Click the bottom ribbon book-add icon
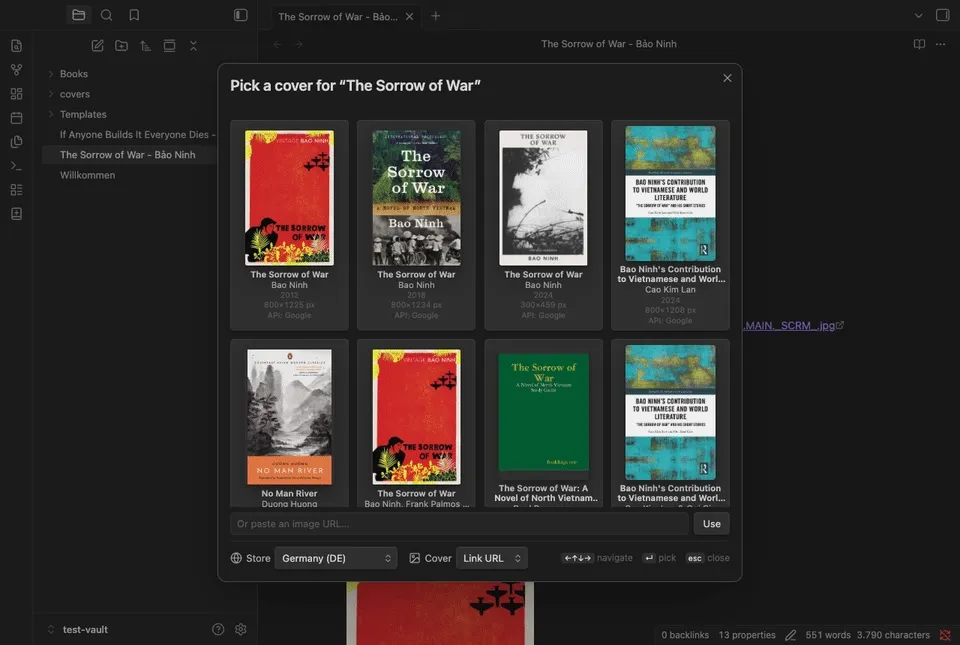 click(x=17, y=214)
